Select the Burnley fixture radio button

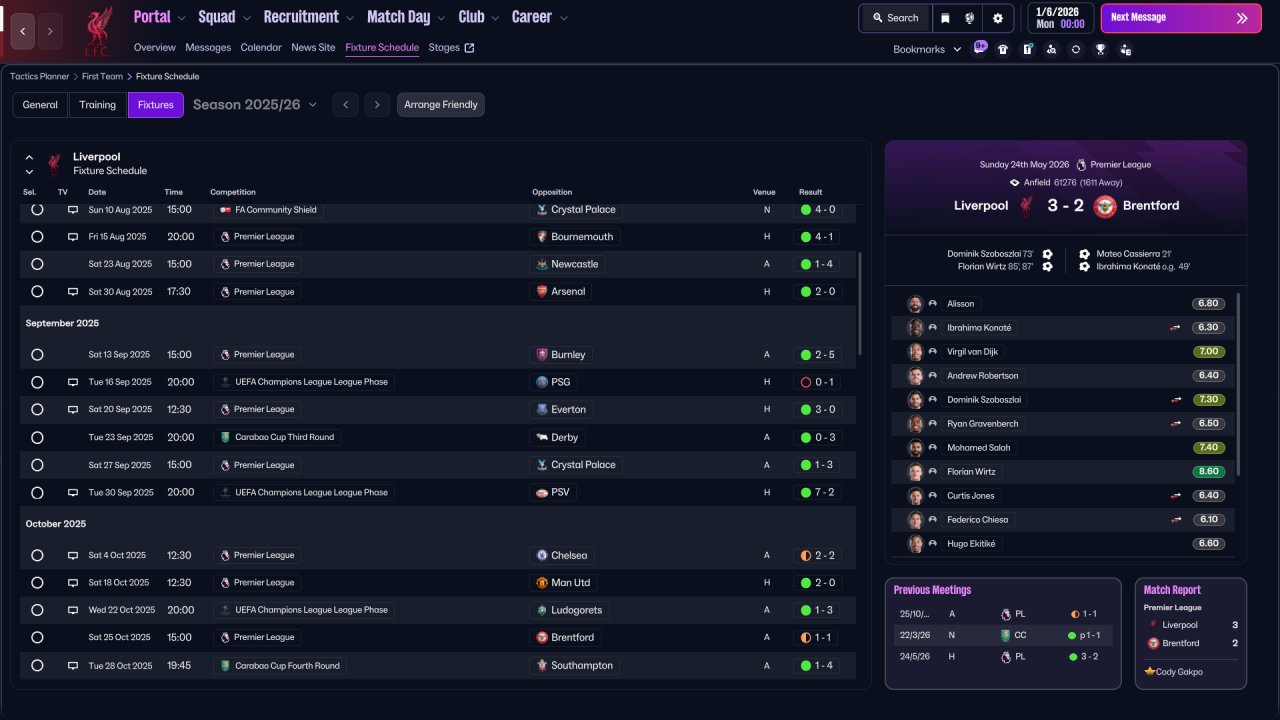coord(37,355)
